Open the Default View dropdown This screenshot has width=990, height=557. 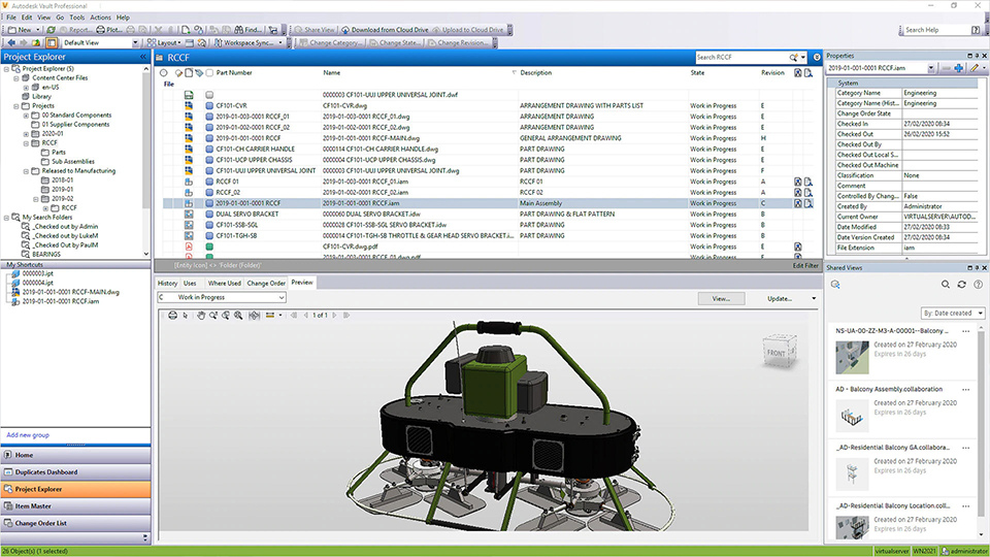(135, 43)
